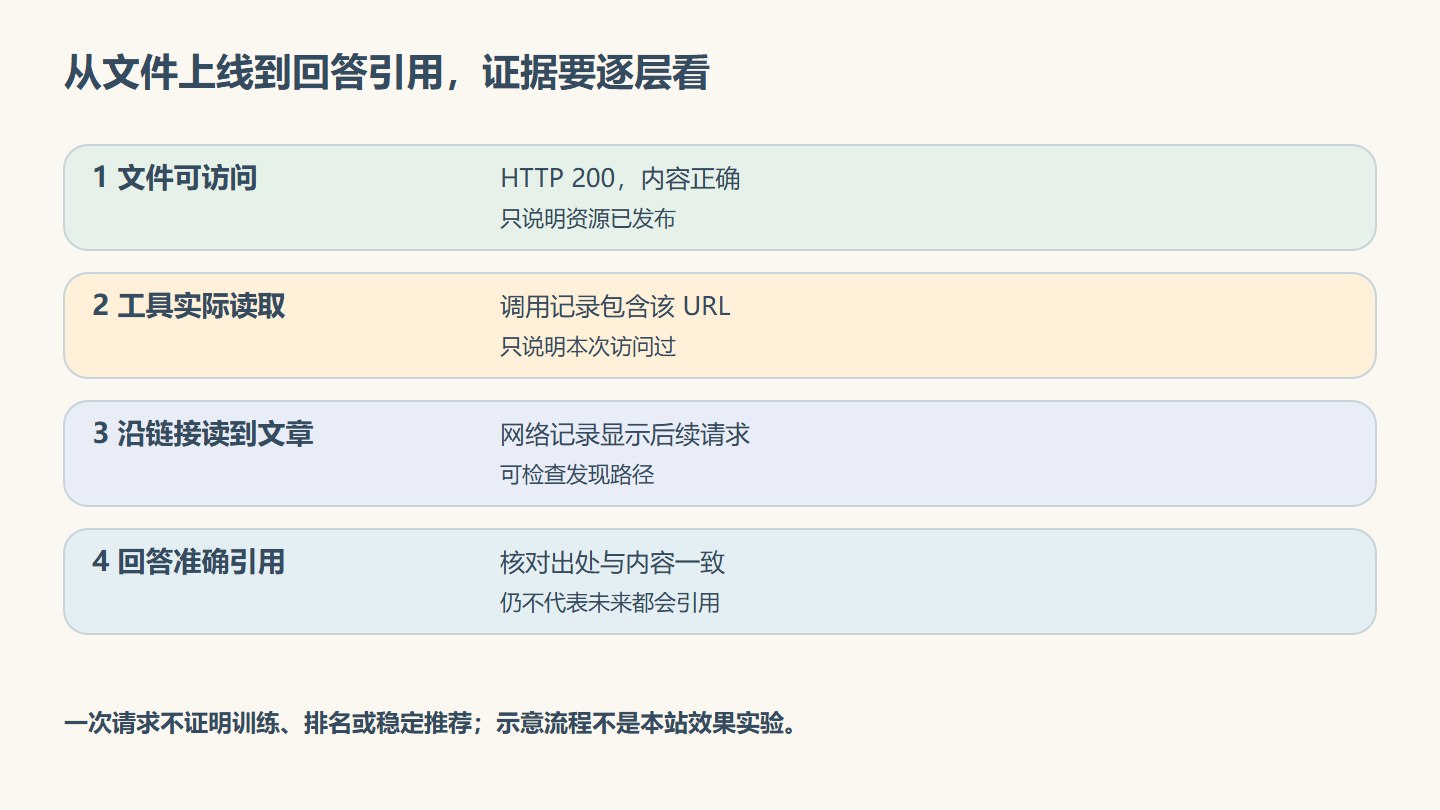Image resolution: width=1440 pixels, height=810 pixels.
Task: Select the text 核对出处与内容一致
Action: (612, 563)
